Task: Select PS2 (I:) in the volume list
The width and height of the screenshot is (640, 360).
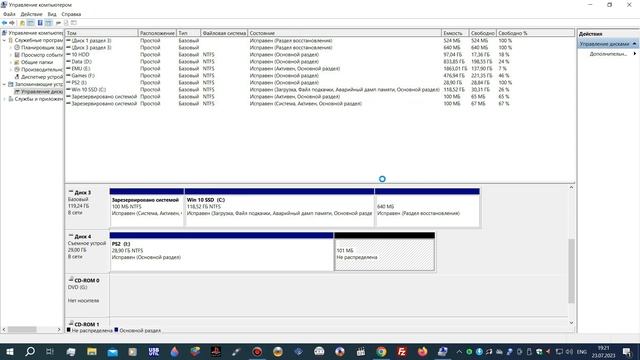Action: pyautogui.click(x=290, y=82)
